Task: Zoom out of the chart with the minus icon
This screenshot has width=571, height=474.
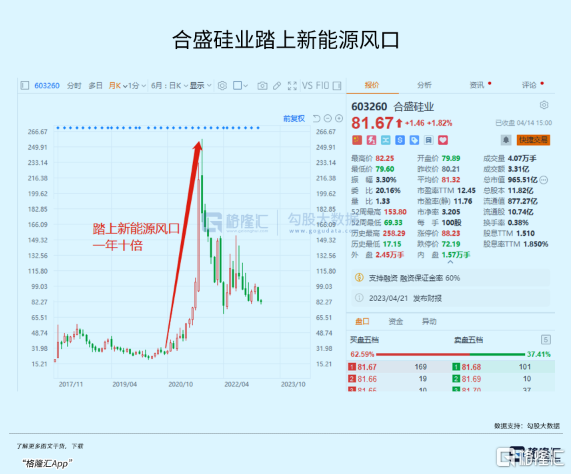Action: tap(328, 118)
